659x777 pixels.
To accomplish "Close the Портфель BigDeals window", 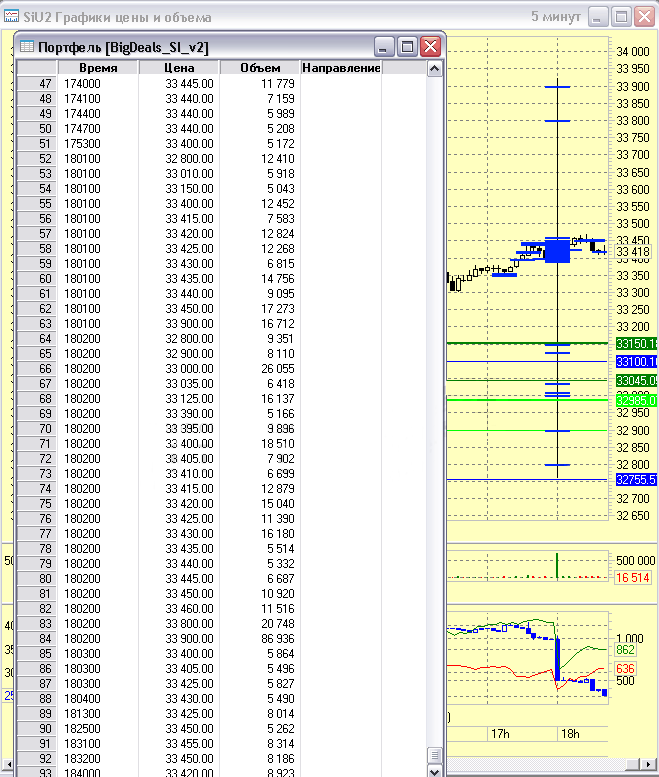I will point(431,47).
